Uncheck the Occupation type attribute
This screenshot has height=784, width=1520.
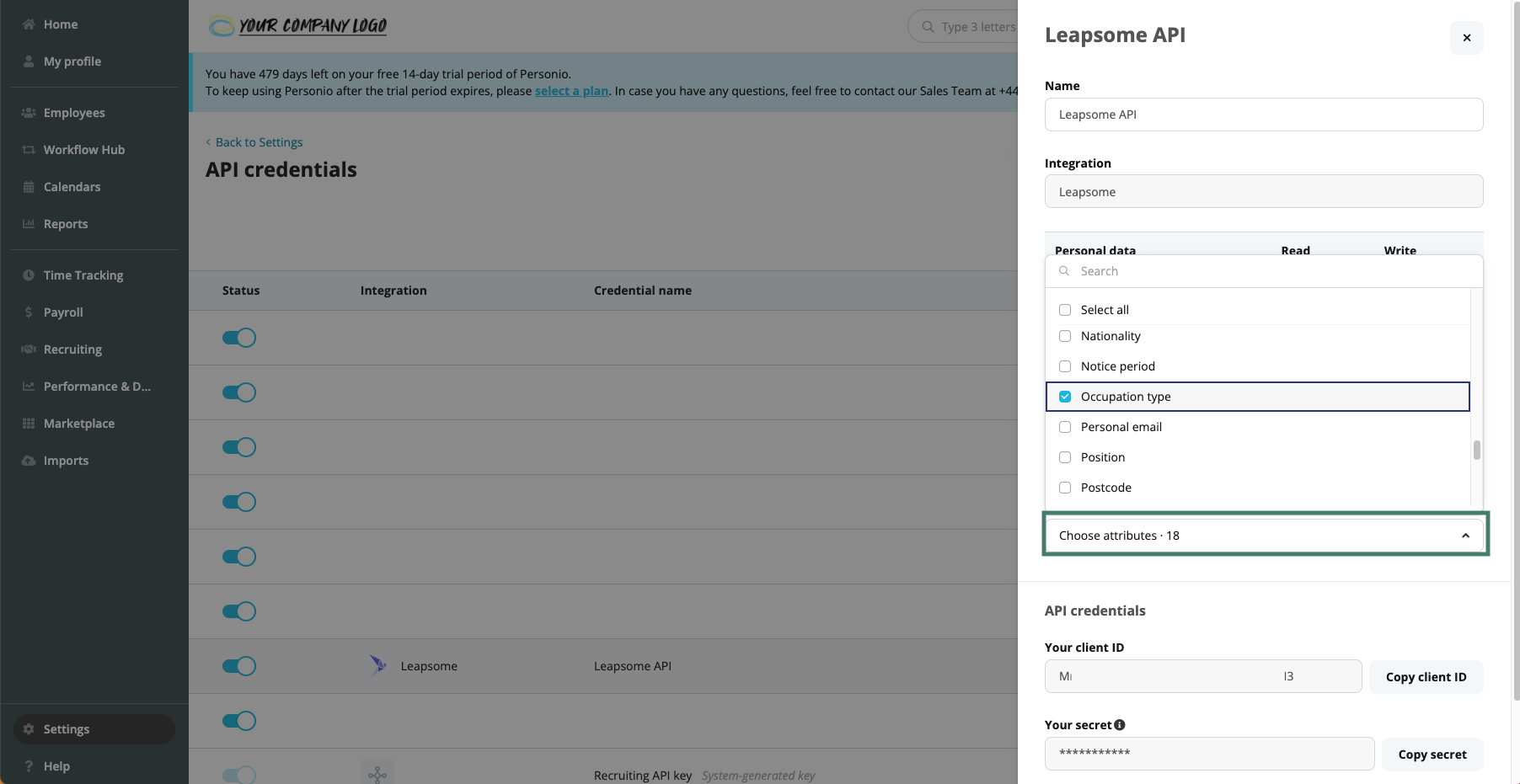(1065, 397)
